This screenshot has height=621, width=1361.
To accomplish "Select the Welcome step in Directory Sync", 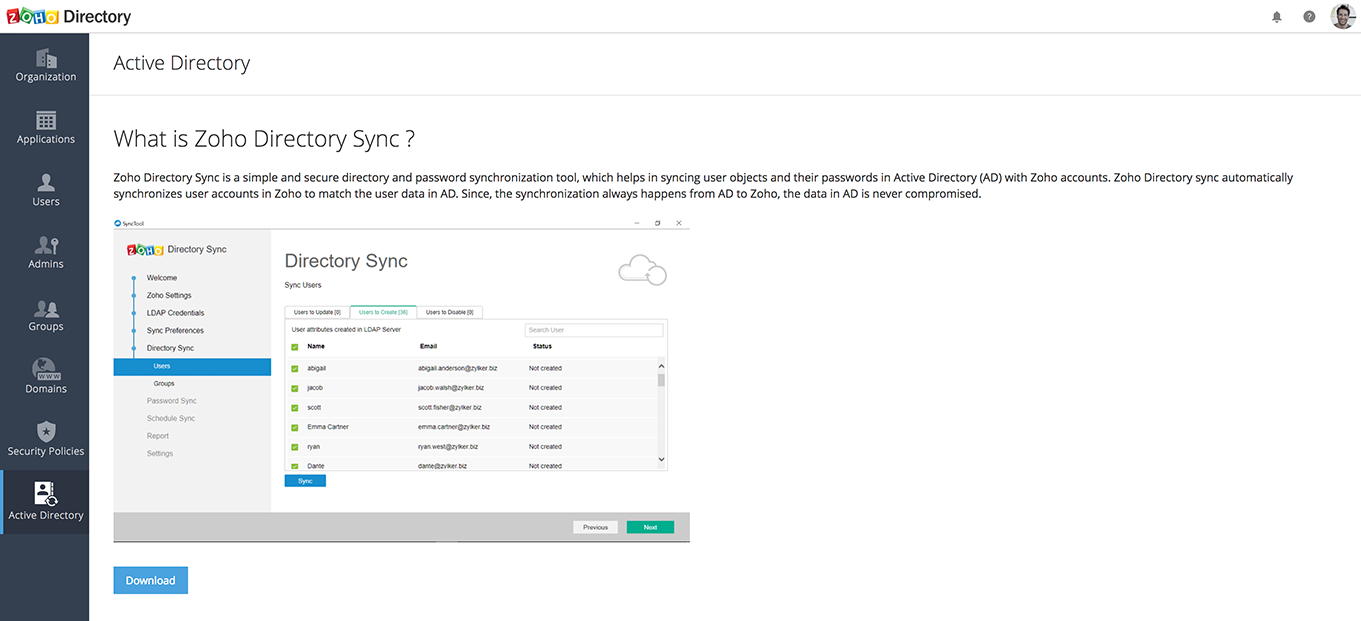I will tap(162, 278).
